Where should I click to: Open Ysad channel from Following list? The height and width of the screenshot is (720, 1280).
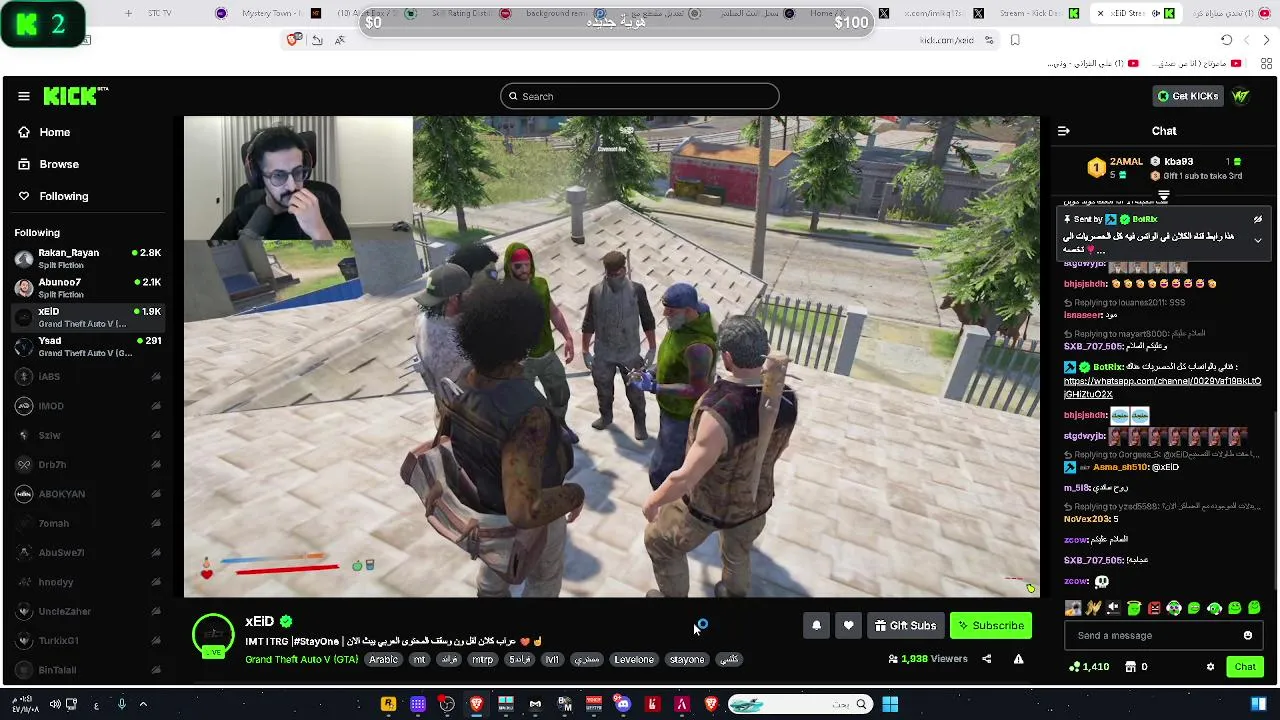click(88, 346)
